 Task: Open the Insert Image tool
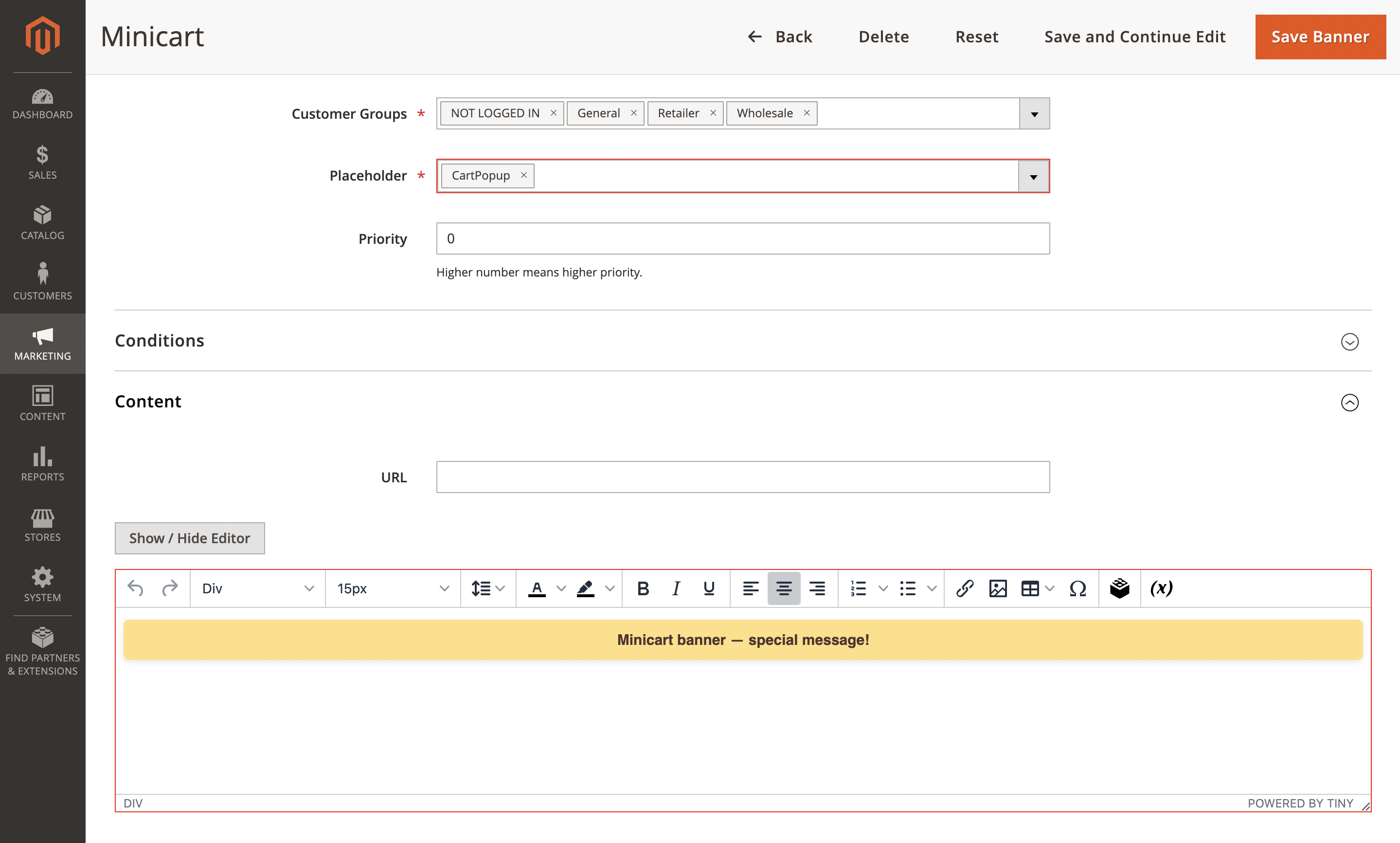(999, 588)
